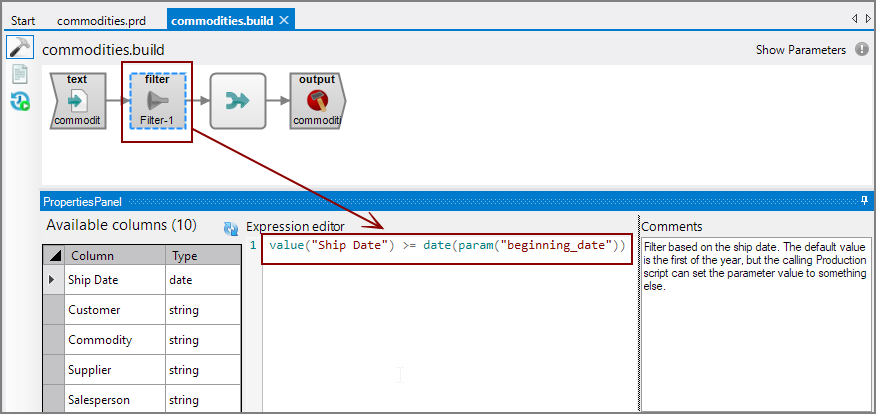Click the PropertiesPanel title bar
The height and width of the screenshot is (414, 876).
click(455, 201)
